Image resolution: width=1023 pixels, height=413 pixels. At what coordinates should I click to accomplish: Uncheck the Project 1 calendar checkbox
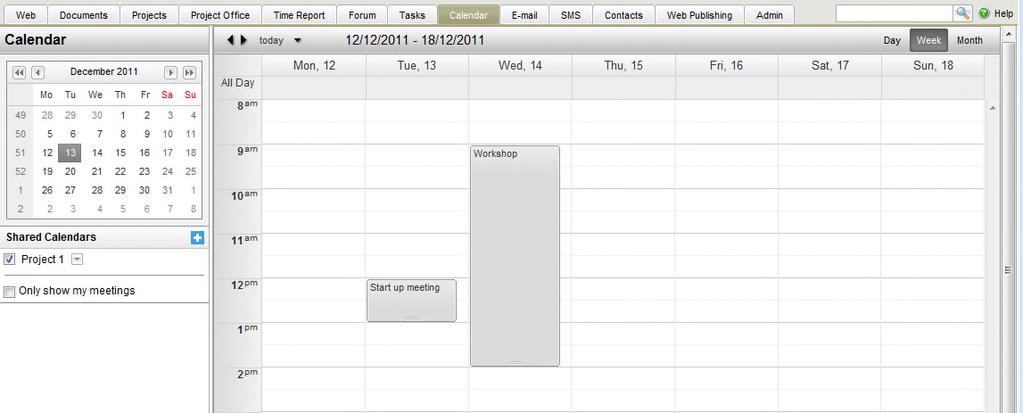[x=9, y=260]
